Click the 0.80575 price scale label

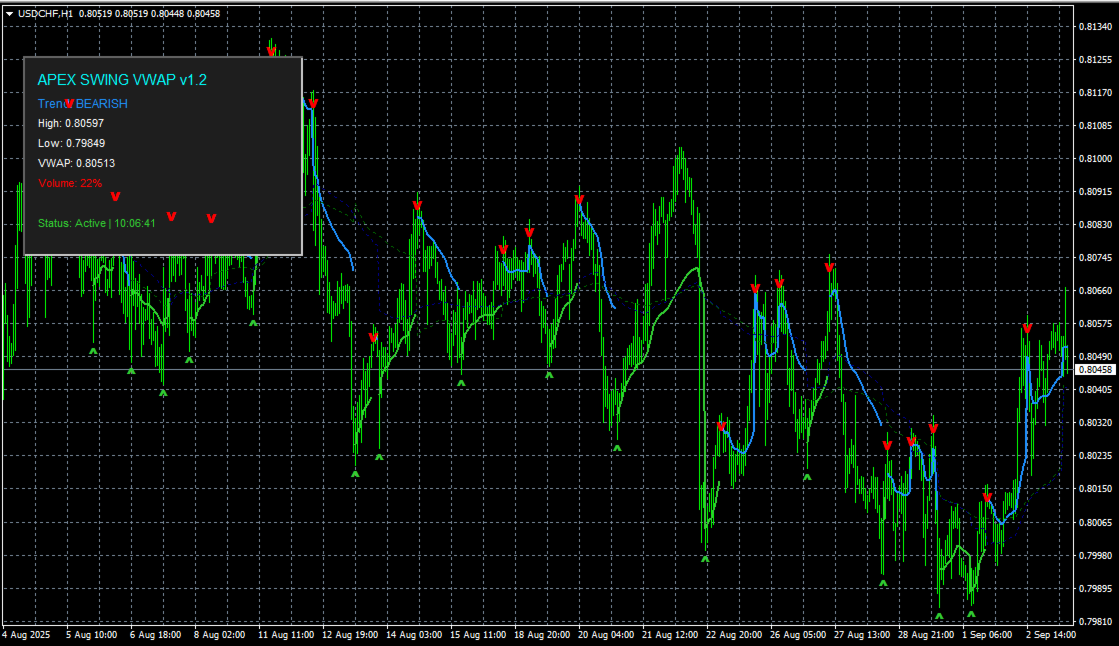tap(1095, 323)
